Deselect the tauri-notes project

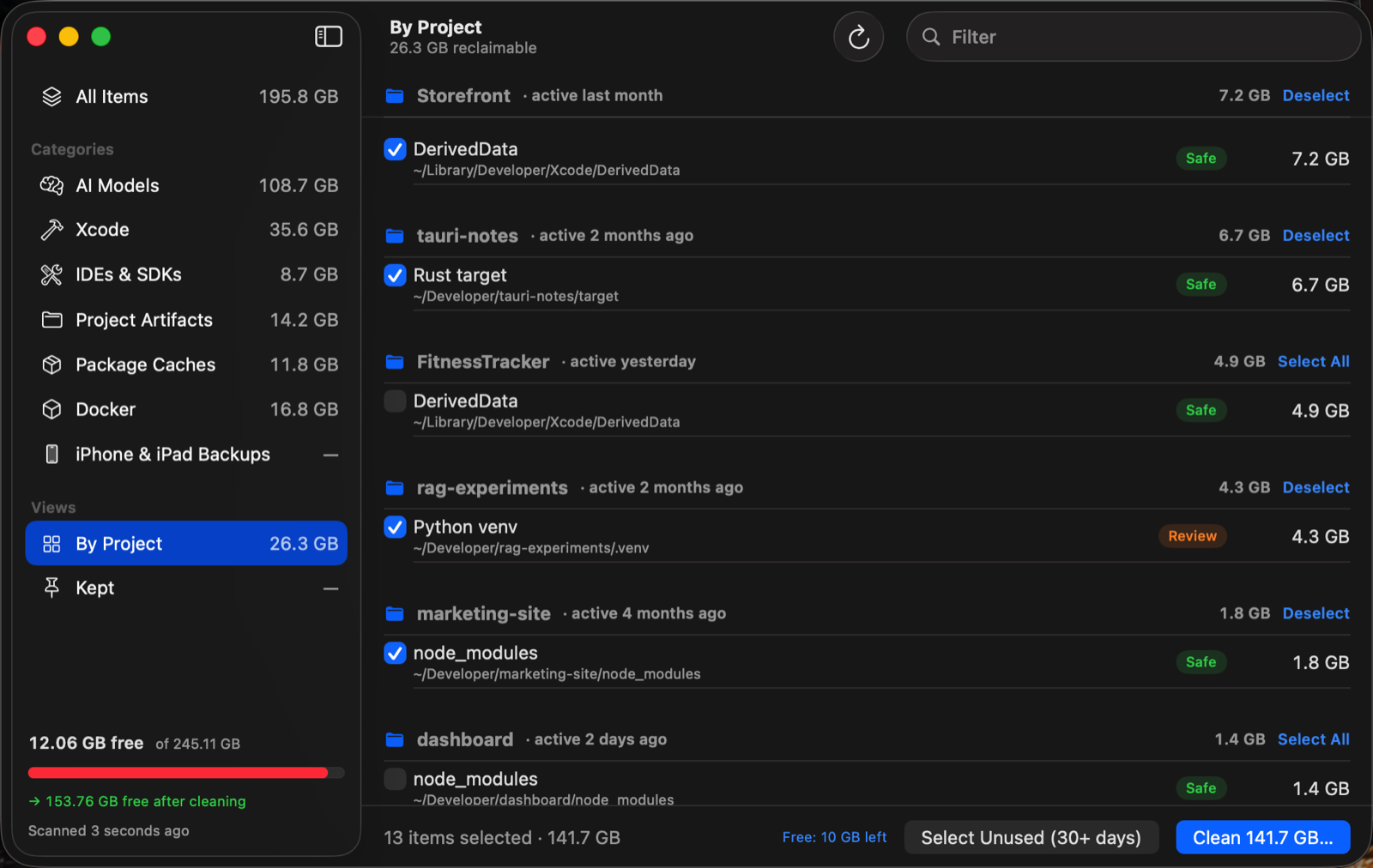tap(1316, 235)
